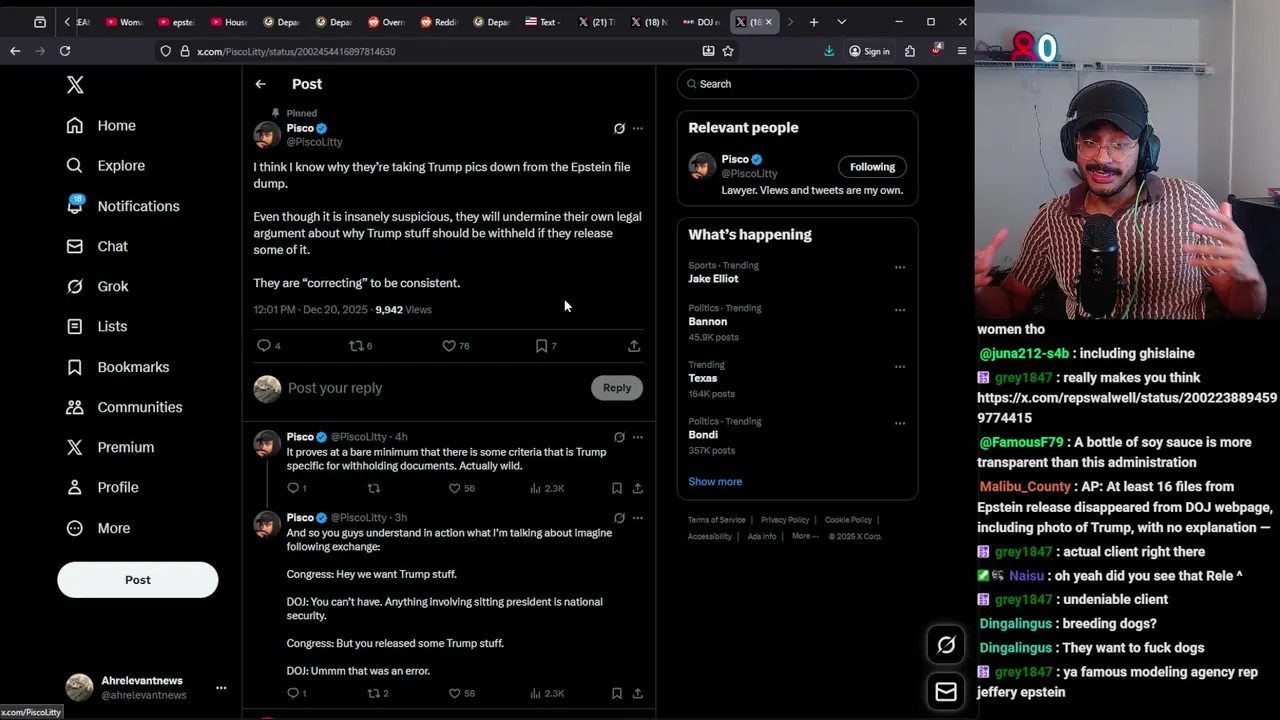This screenshot has width=1280, height=720.
Task: Click the main Post compose button
Action: tap(137, 580)
